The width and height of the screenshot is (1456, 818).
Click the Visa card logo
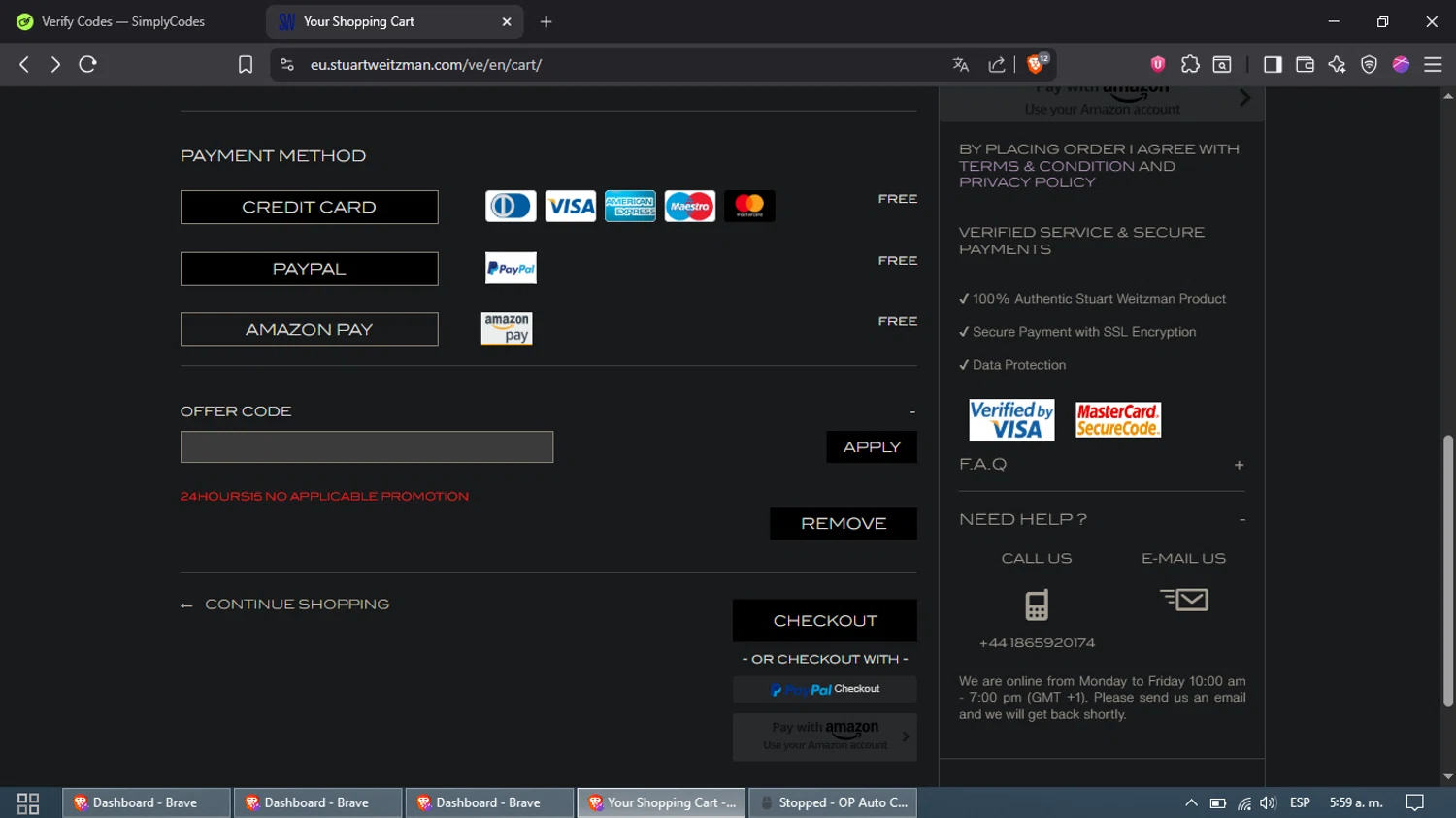coord(571,206)
